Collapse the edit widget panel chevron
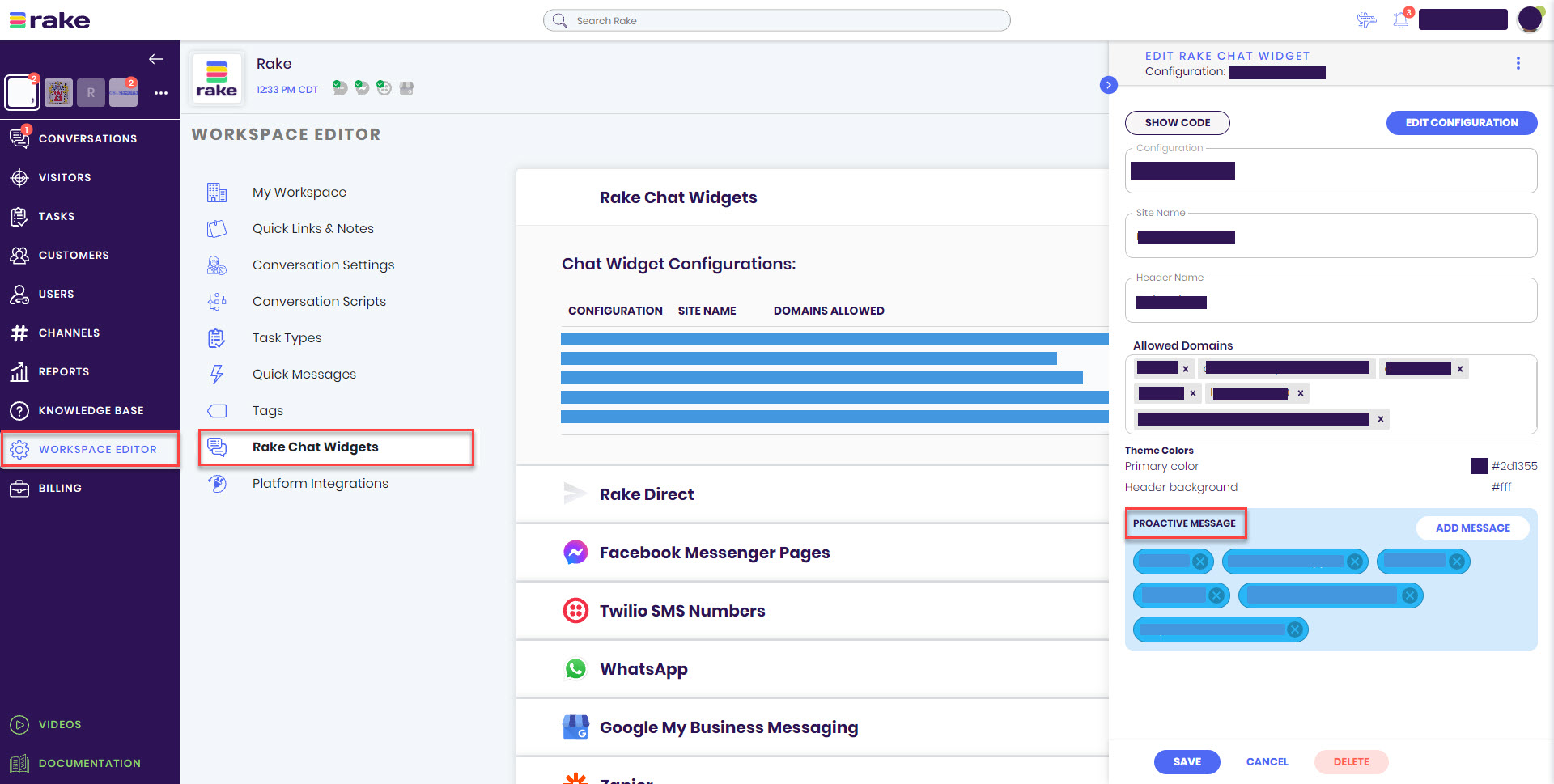This screenshot has height=784, width=1554. (1109, 85)
